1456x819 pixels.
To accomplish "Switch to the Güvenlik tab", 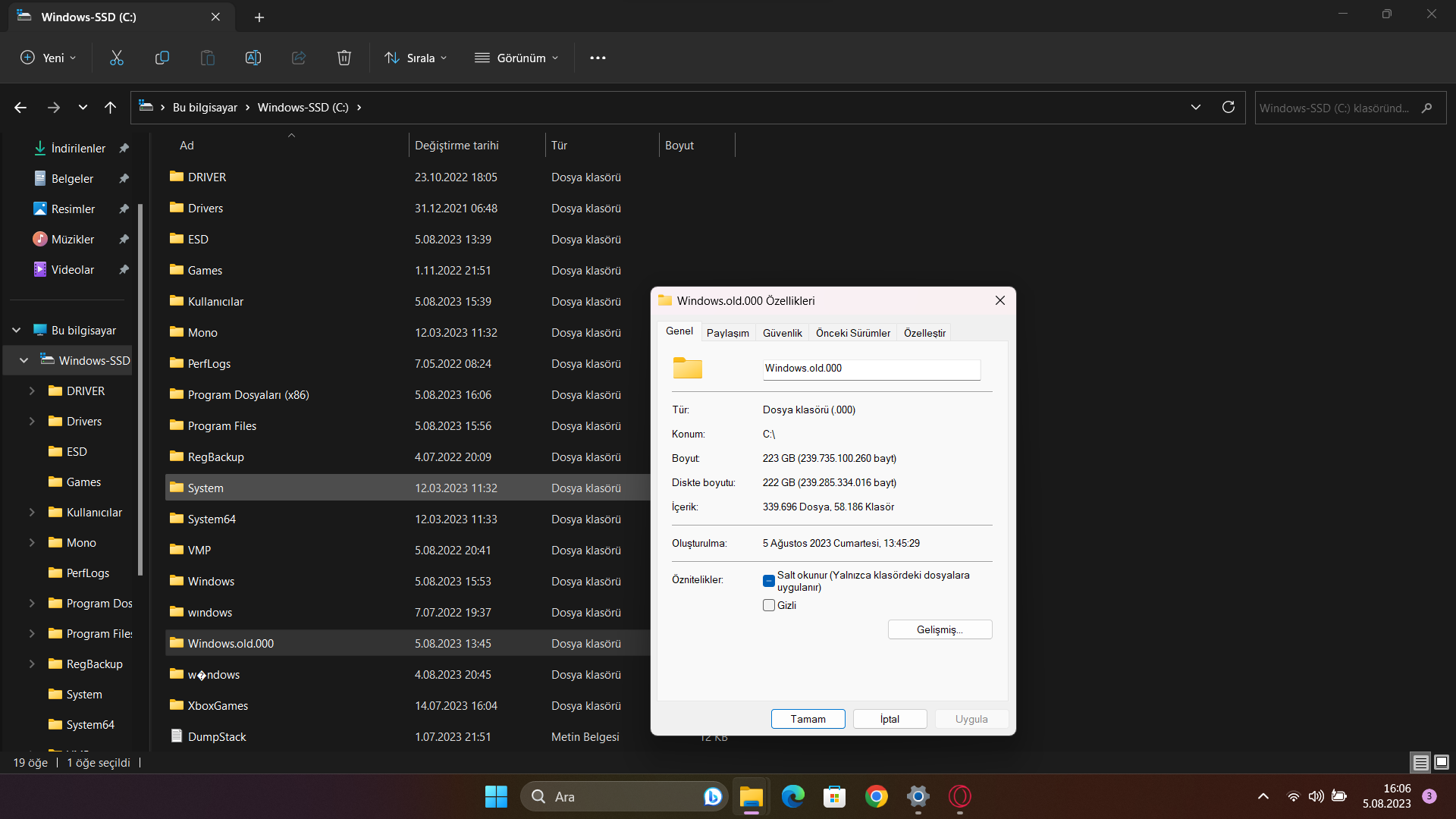I will pos(782,333).
